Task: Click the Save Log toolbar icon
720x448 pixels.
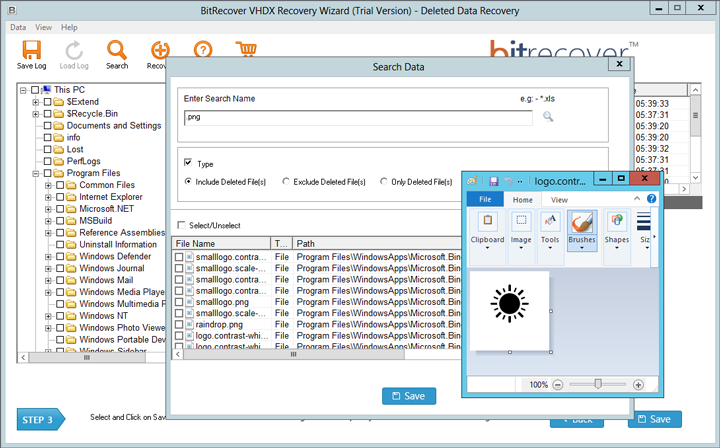Action: [x=31, y=55]
